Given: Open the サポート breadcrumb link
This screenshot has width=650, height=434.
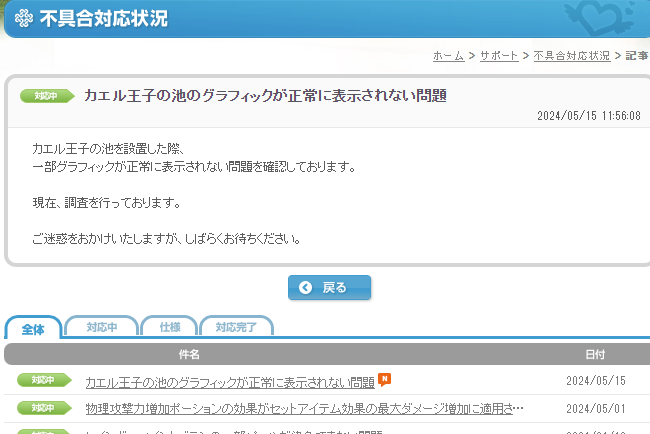Looking at the screenshot, I should coord(499,56).
